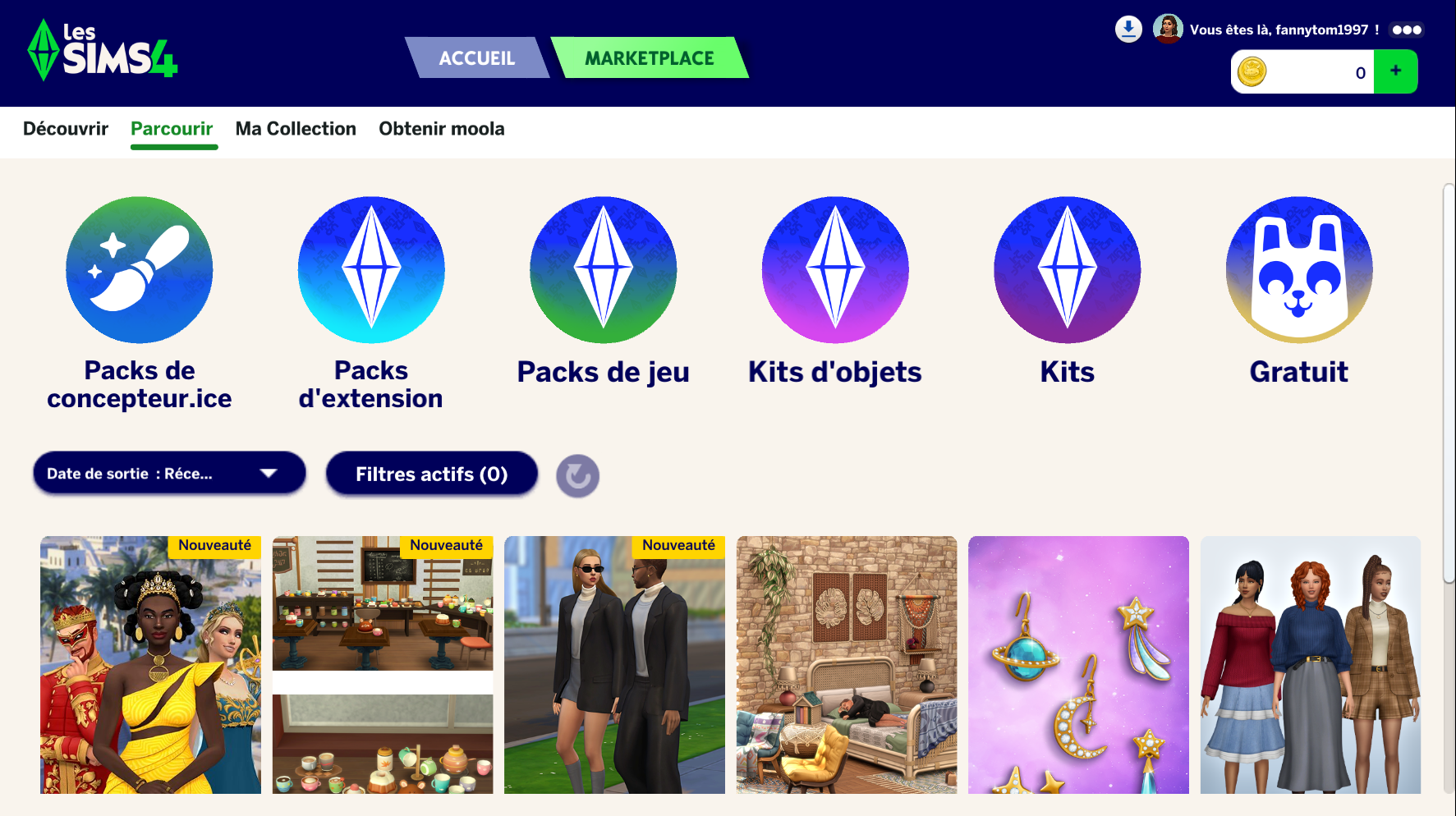Open the planet and moon earrings thumbnail

click(1078, 665)
